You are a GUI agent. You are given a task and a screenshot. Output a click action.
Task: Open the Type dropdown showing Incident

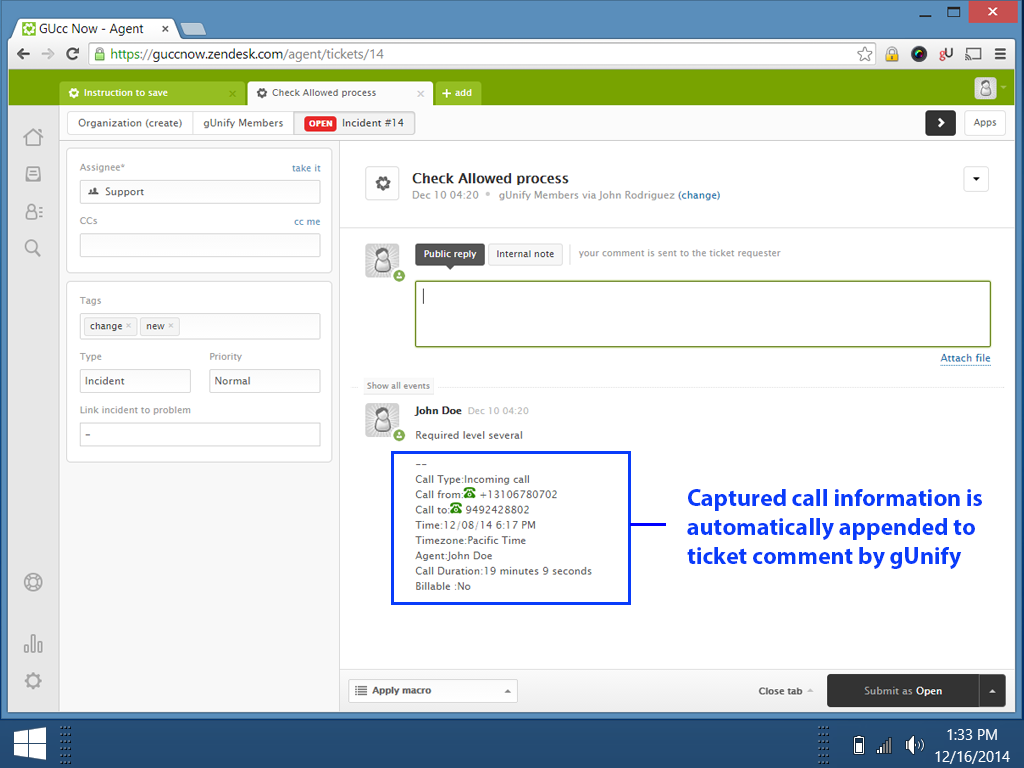click(x=135, y=381)
